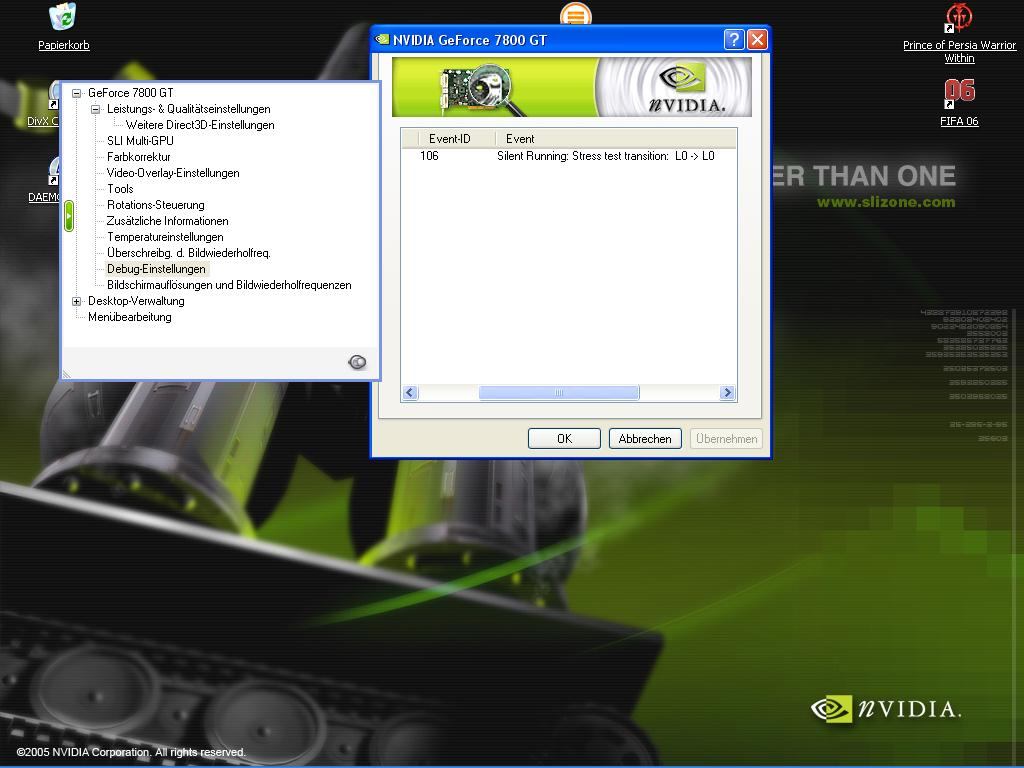The height and width of the screenshot is (768, 1024).
Task: Select Leistungs- & Qualitätseinstellungen entry
Action: point(189,109)
